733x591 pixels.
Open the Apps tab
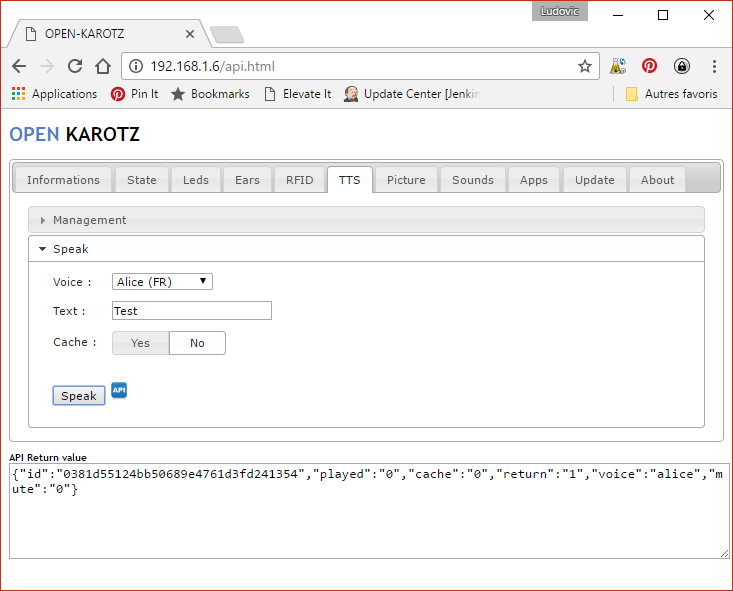[x=533, y=180]
